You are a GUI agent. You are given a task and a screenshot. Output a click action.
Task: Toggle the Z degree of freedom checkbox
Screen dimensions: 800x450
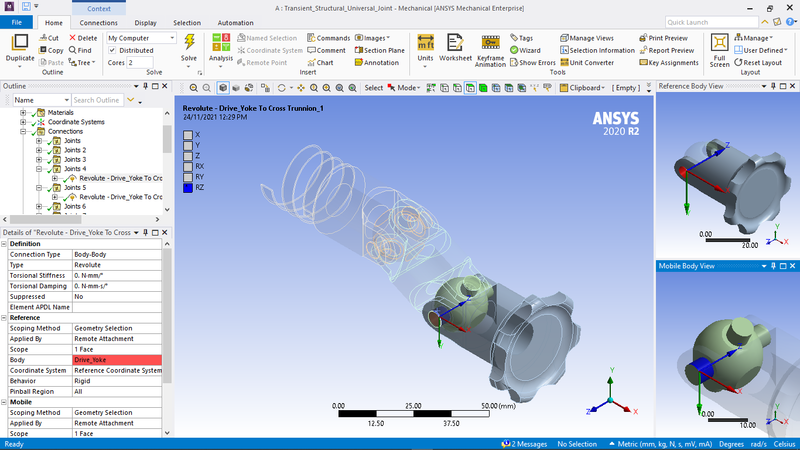click(188, 156)
